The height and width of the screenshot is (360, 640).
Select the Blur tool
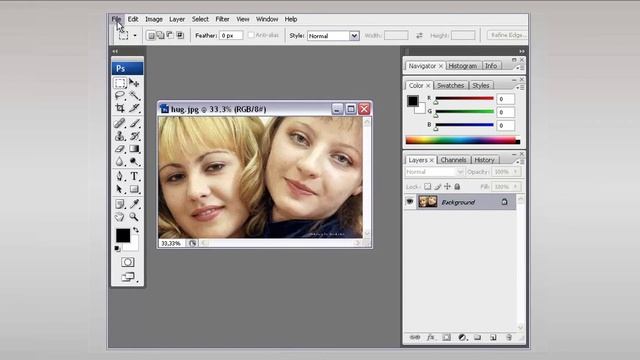(x=120, y=162)
